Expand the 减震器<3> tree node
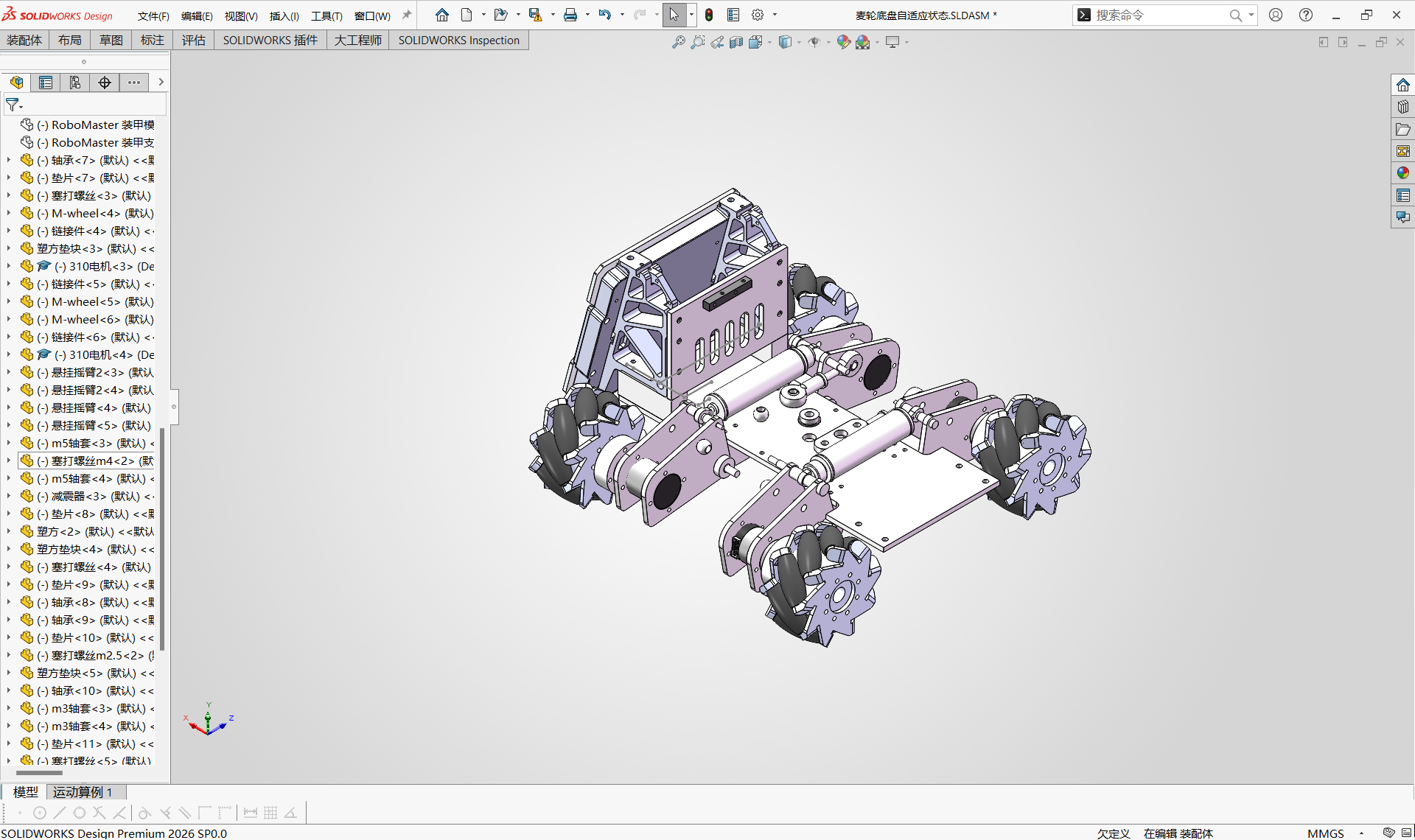The height and width of the screenshot is (840, 1415). click(x=9, y=497)
